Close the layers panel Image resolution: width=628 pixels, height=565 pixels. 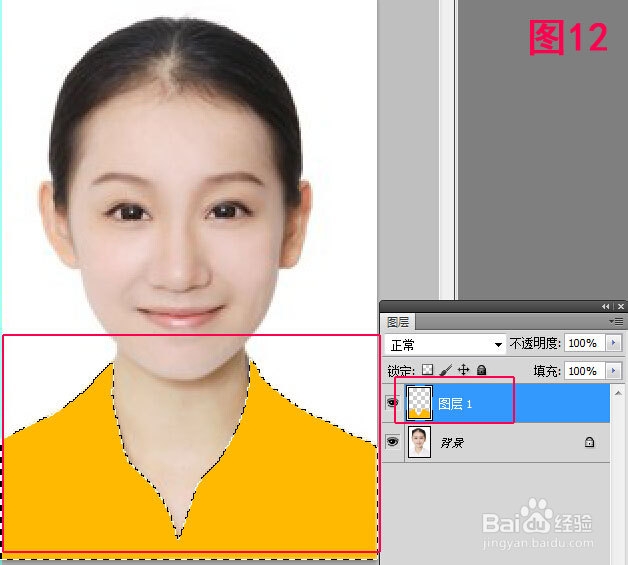click(621, 306)
